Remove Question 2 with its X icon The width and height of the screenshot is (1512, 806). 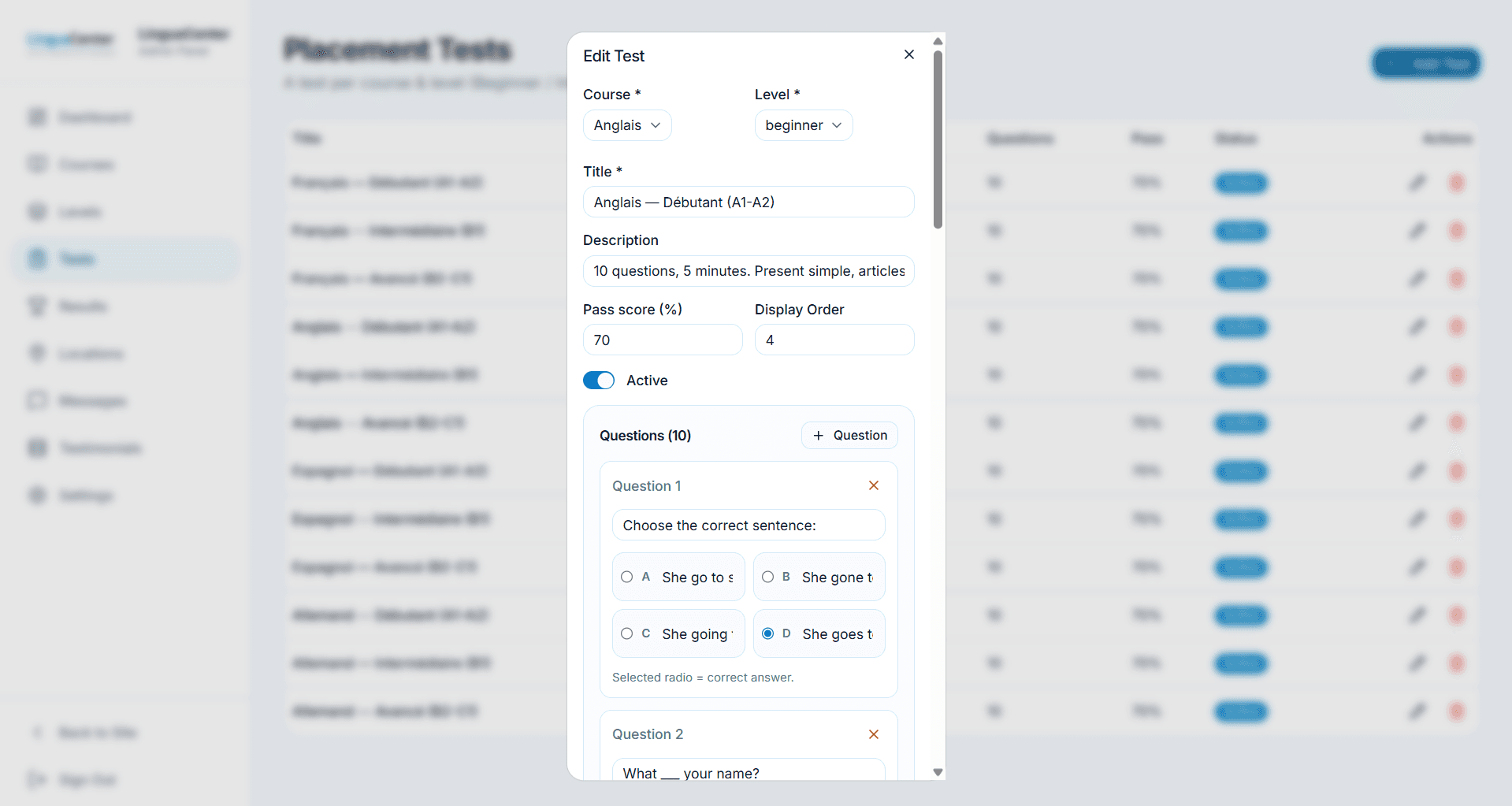click(x=874, y=734)
